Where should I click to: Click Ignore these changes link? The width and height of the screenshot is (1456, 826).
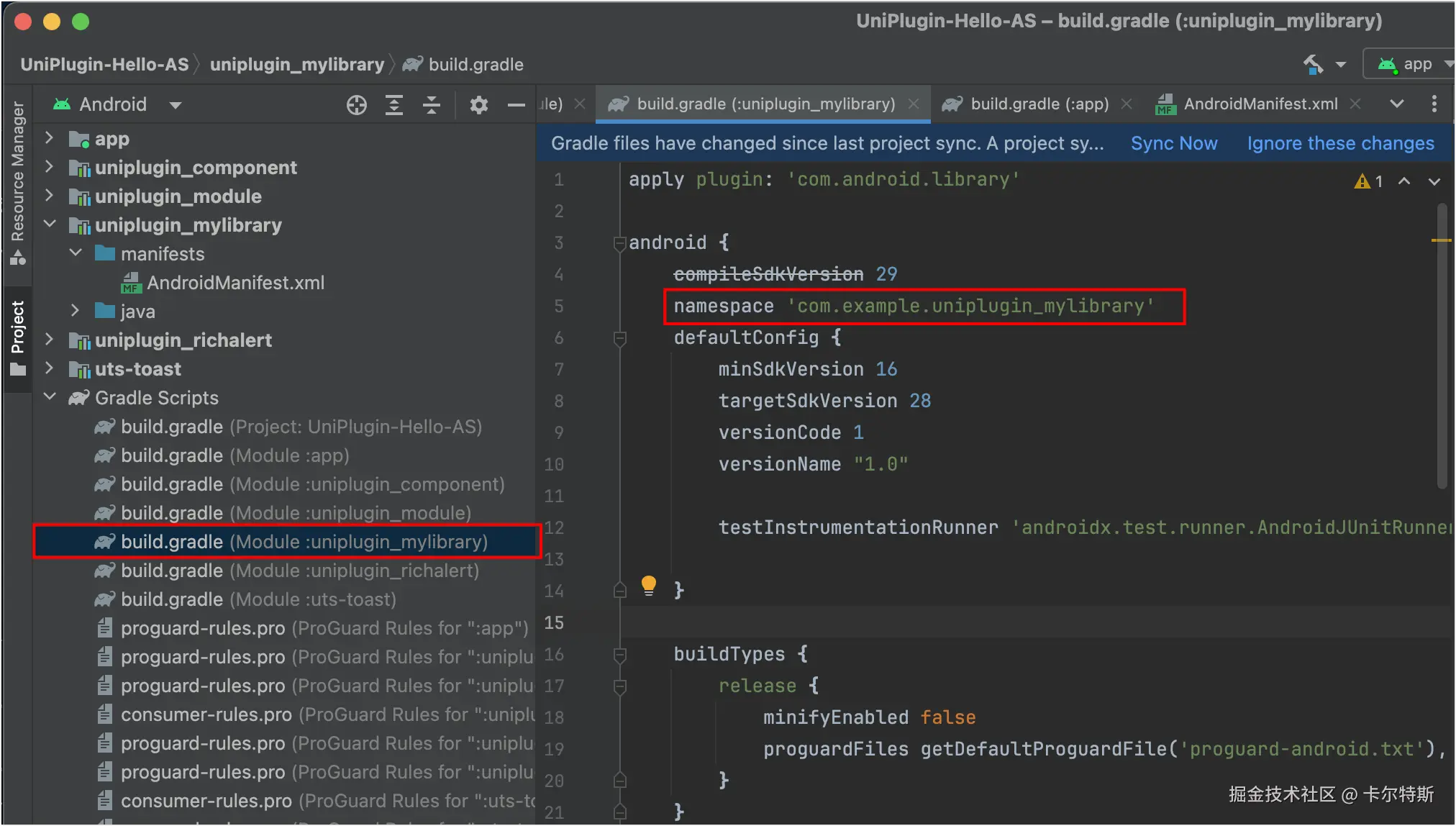pos(1340,143)
